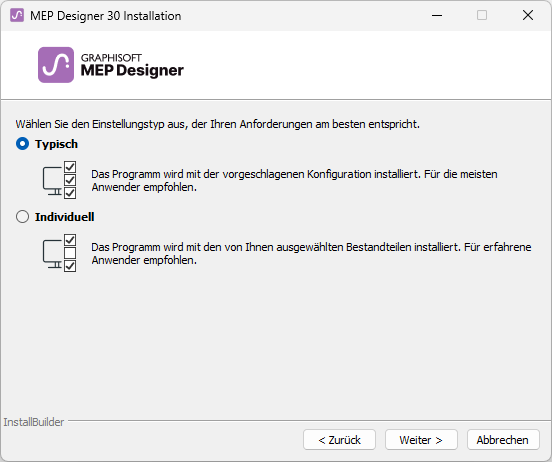Click the 'MEP Designer 30 Installation' window title
Screen dimensions: 552x462
coord(106,16)
